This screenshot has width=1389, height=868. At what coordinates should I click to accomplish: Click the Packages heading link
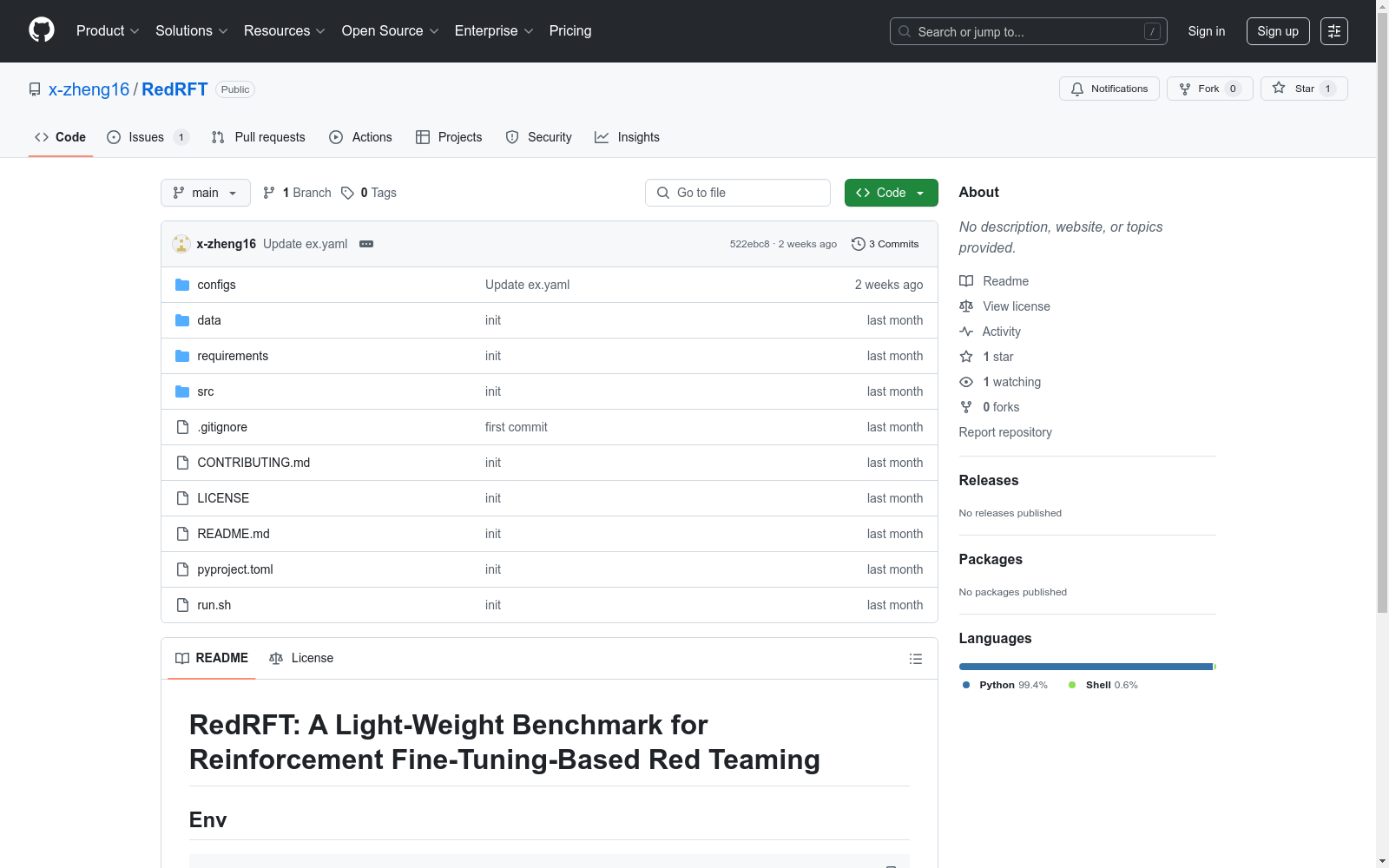[991, 559]
